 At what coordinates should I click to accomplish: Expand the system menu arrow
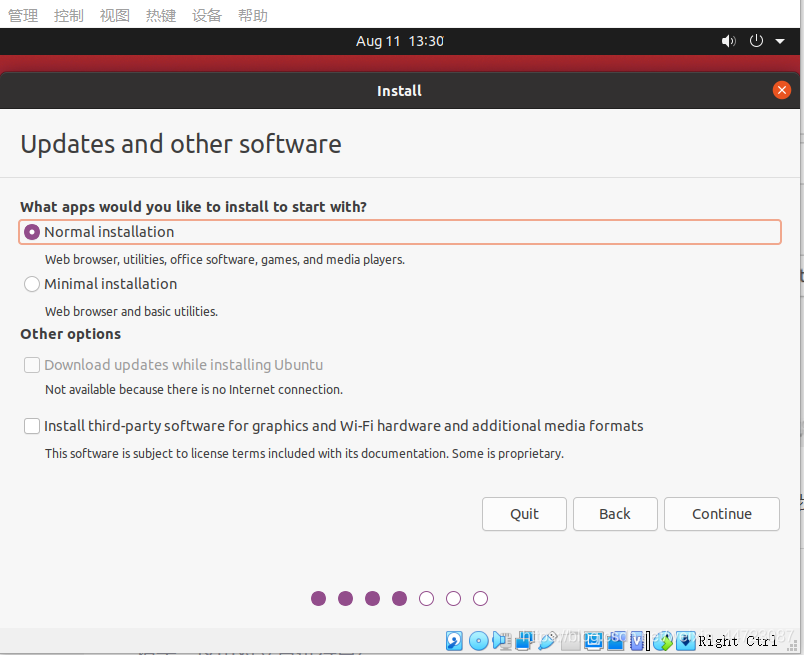[780, 41]
